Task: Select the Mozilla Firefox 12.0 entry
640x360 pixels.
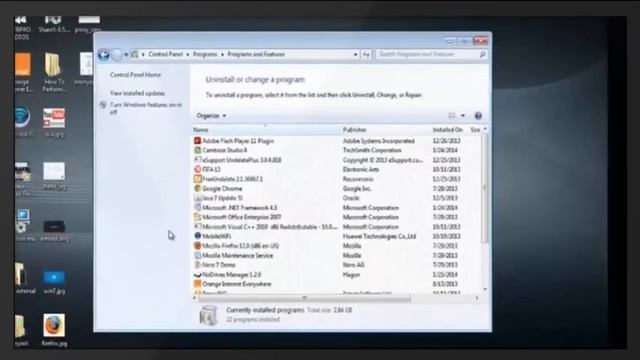Action: [337, 246]
